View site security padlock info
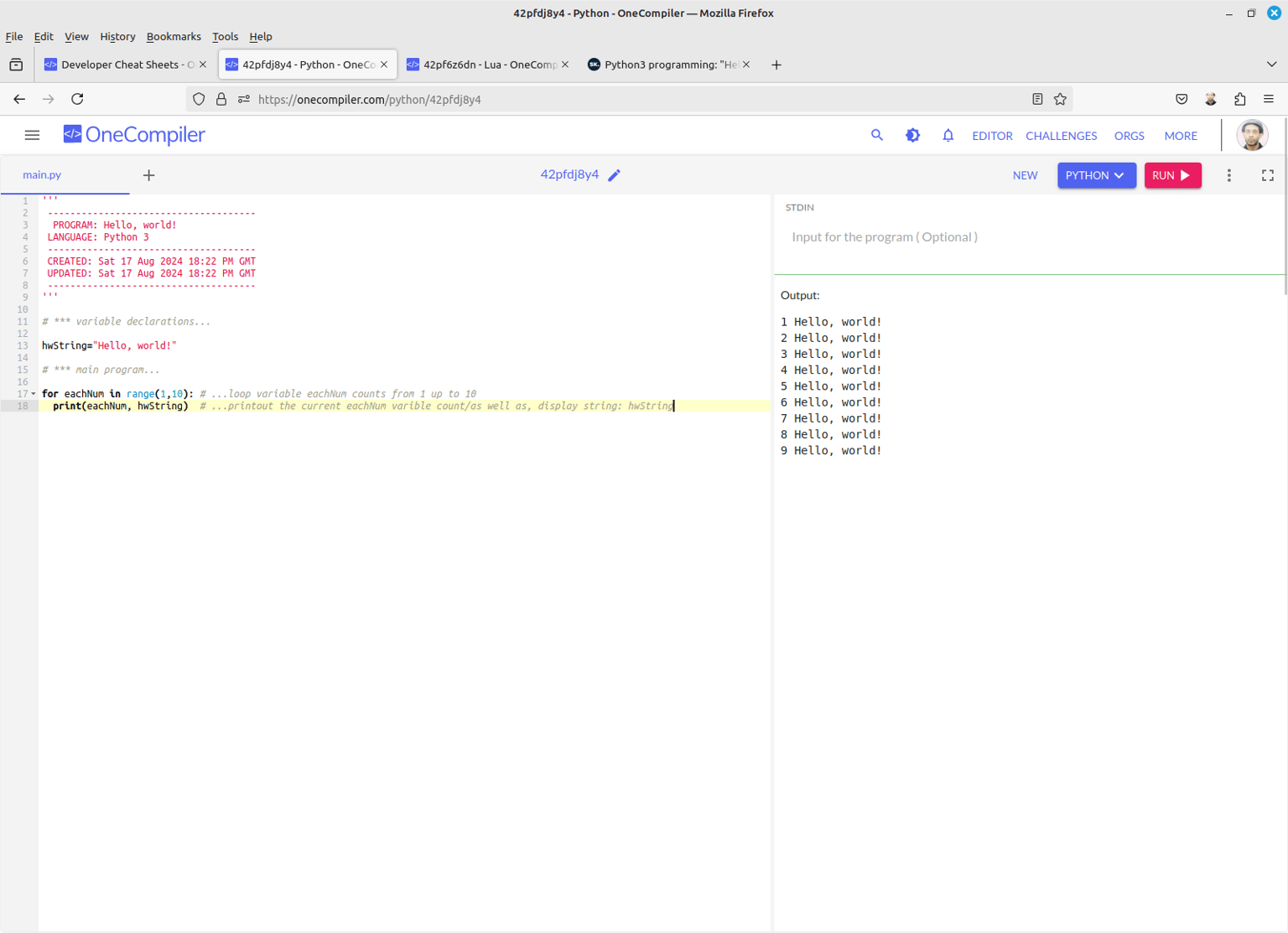Screen dimensions: 1288x933 pyautogui.click(x=221, y=99)
